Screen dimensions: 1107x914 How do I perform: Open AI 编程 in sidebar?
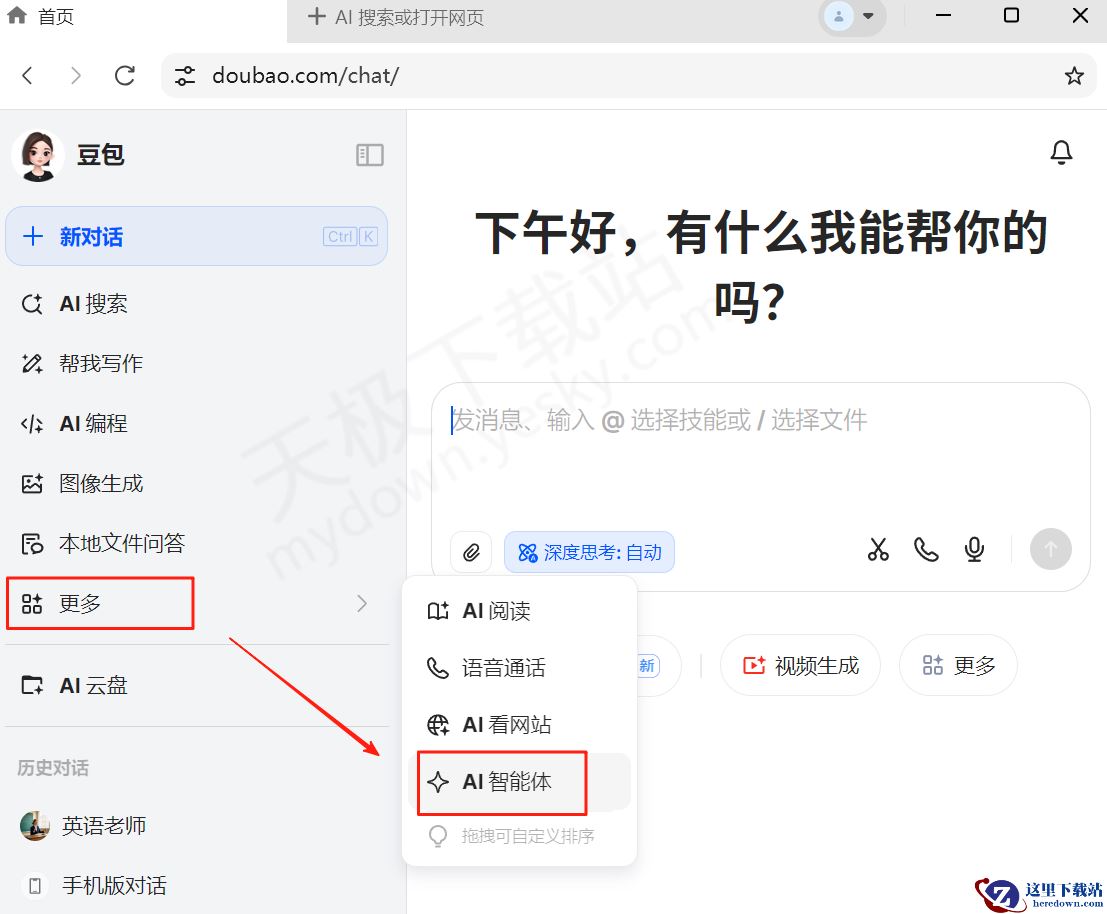pyautogui.click(x=196, y=423)
